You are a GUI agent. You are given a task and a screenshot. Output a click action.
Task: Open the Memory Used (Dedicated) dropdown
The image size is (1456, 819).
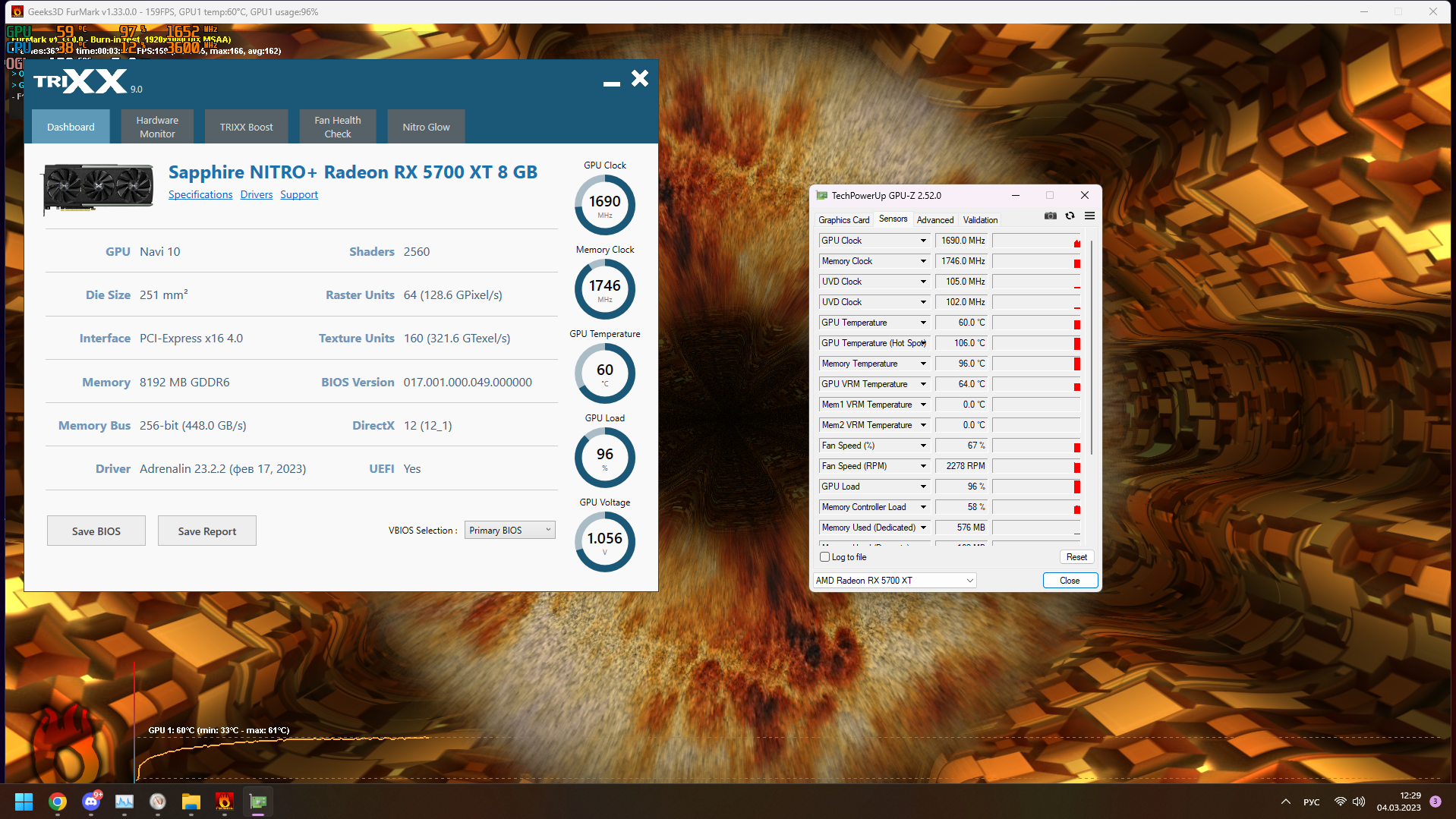click(x=923, y=528)
